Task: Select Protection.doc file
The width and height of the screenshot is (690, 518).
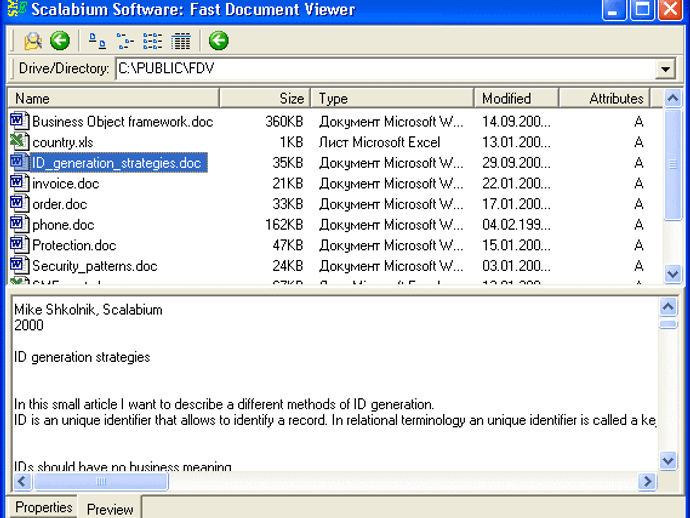Action: pyautogui.click(x=74, y=245)
